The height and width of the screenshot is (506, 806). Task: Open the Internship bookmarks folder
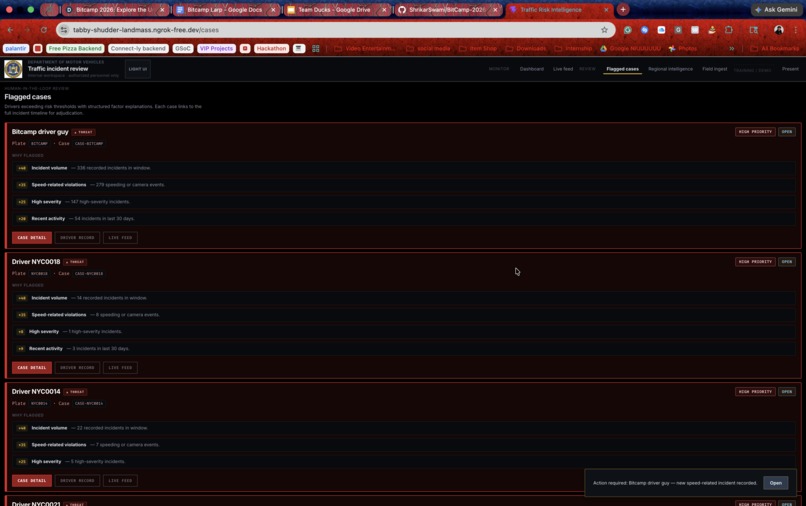click(573, 48)
